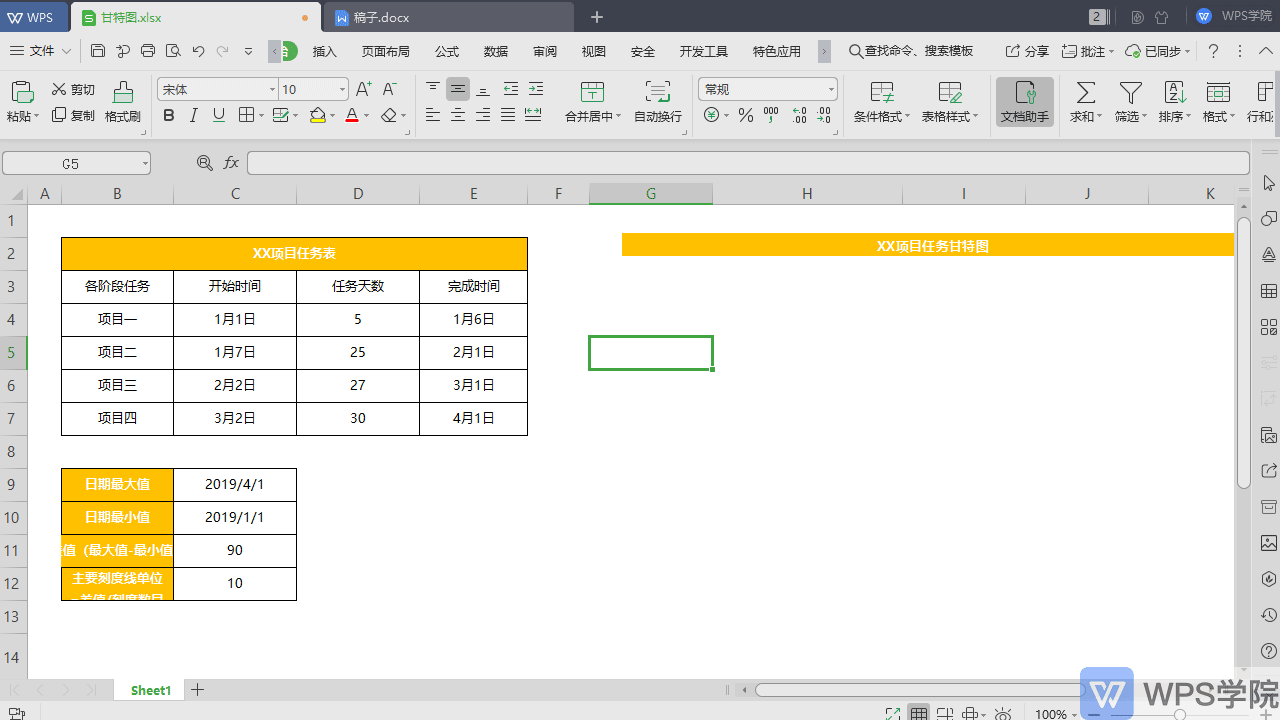Toggle Underline formatting
This screenshot has width=1280, height=720.
tap(219, 116)
